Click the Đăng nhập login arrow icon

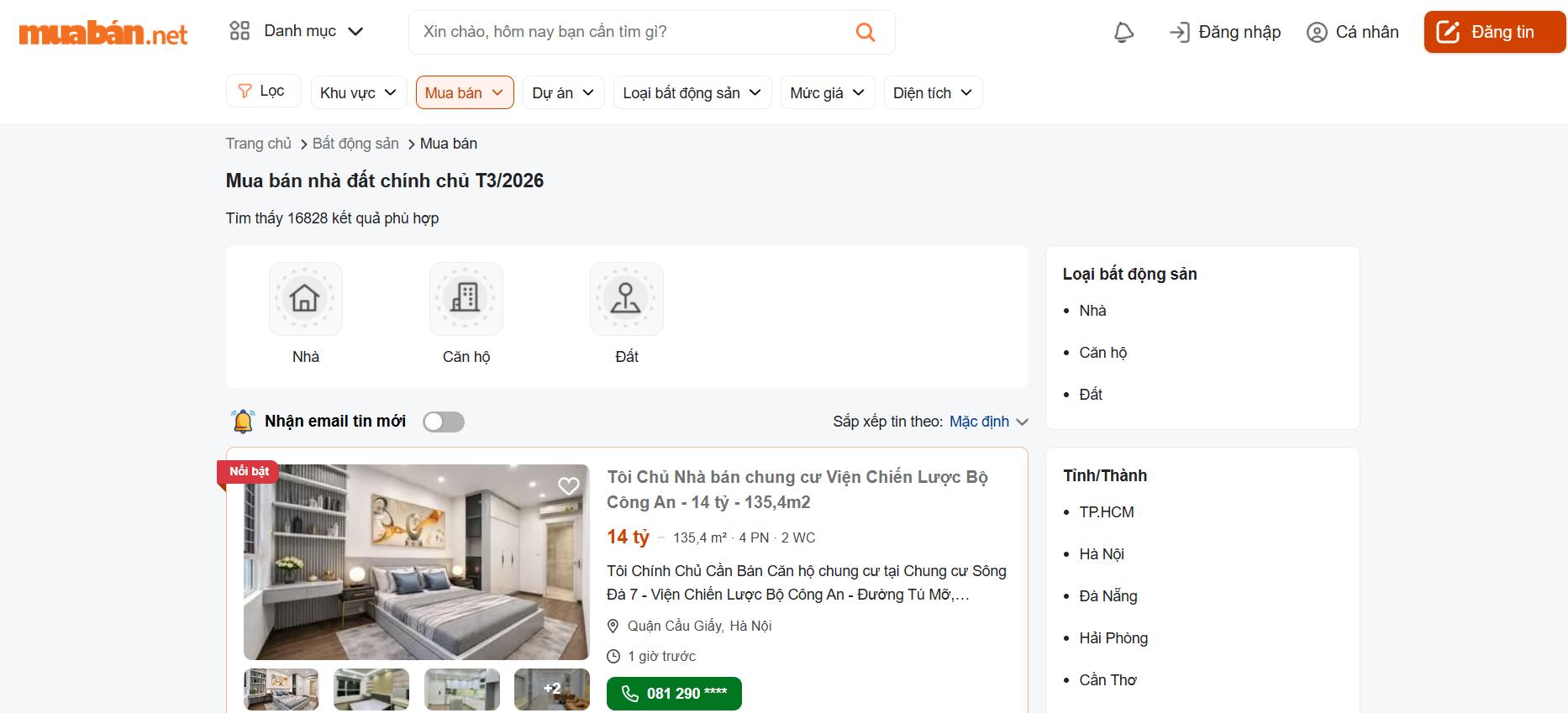point(1180,32)
